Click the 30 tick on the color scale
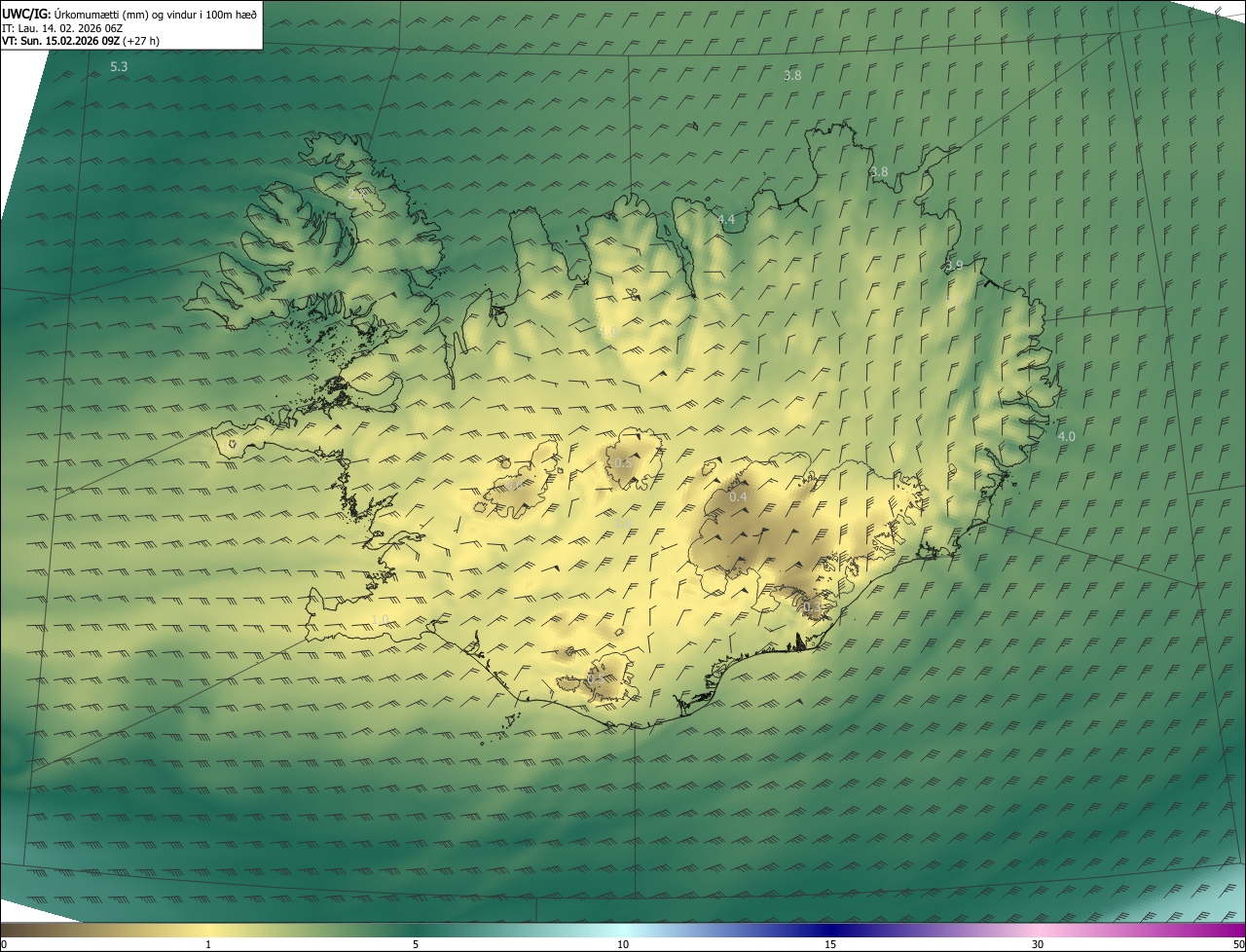Image resolution: width=1246 pixels, height=952 pixels. point(1038,944)
